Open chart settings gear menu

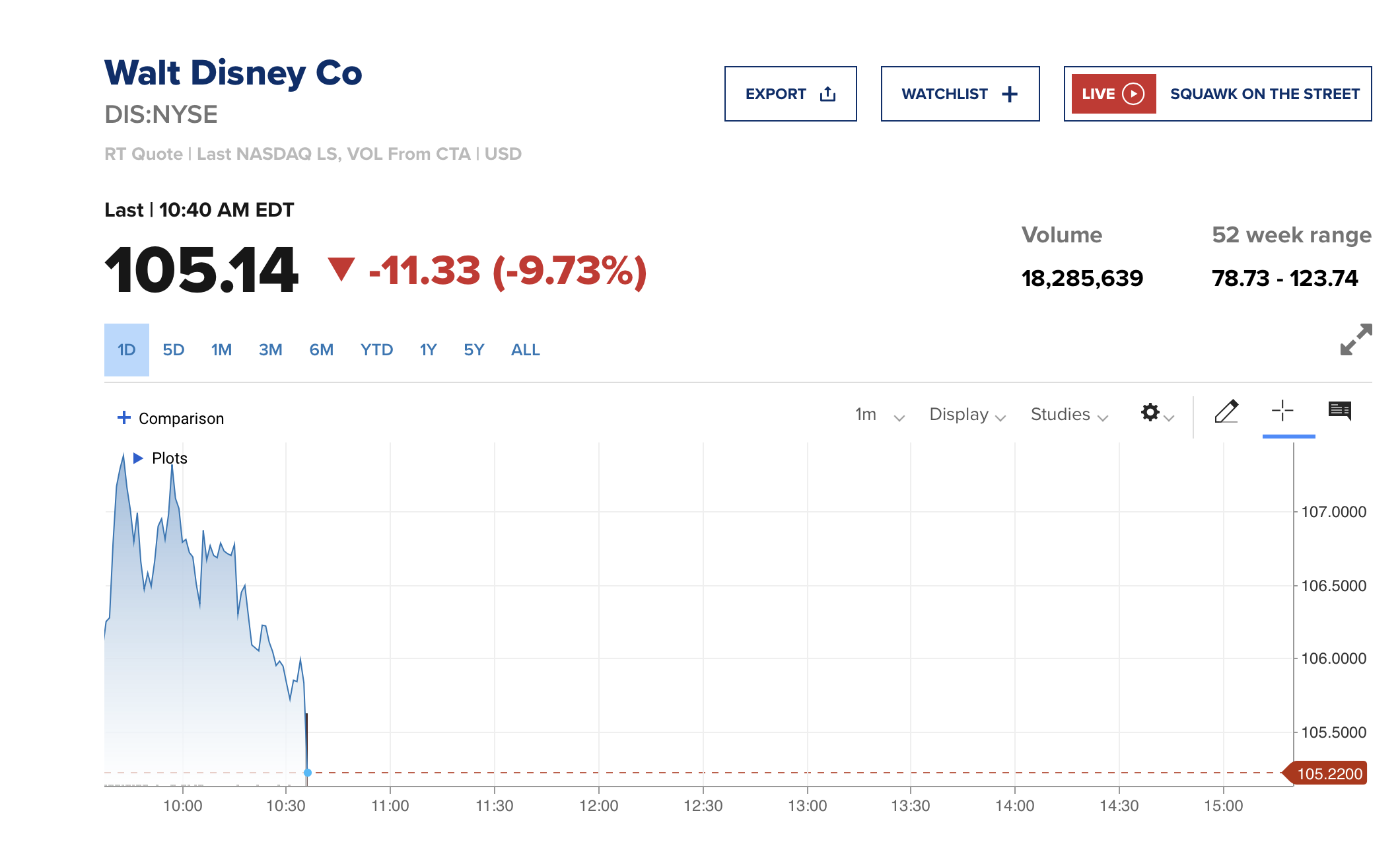tap(1151, 413)
